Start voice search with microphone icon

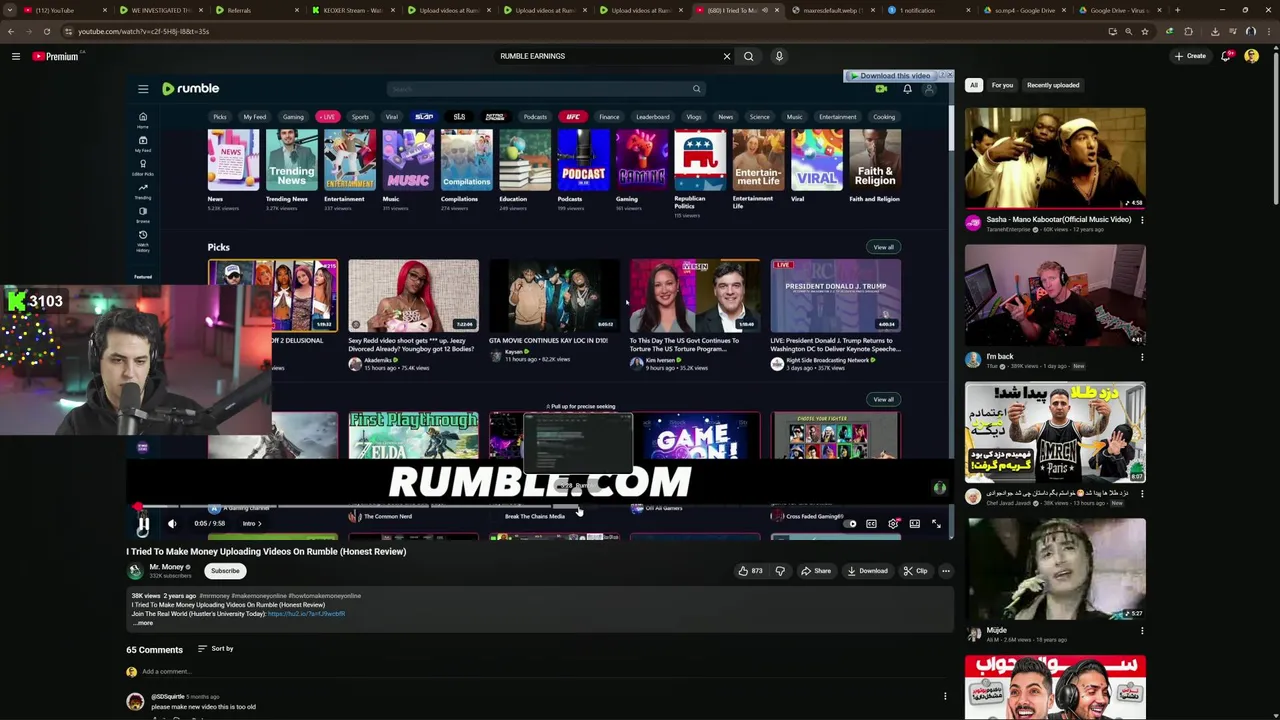pos(779,56)
